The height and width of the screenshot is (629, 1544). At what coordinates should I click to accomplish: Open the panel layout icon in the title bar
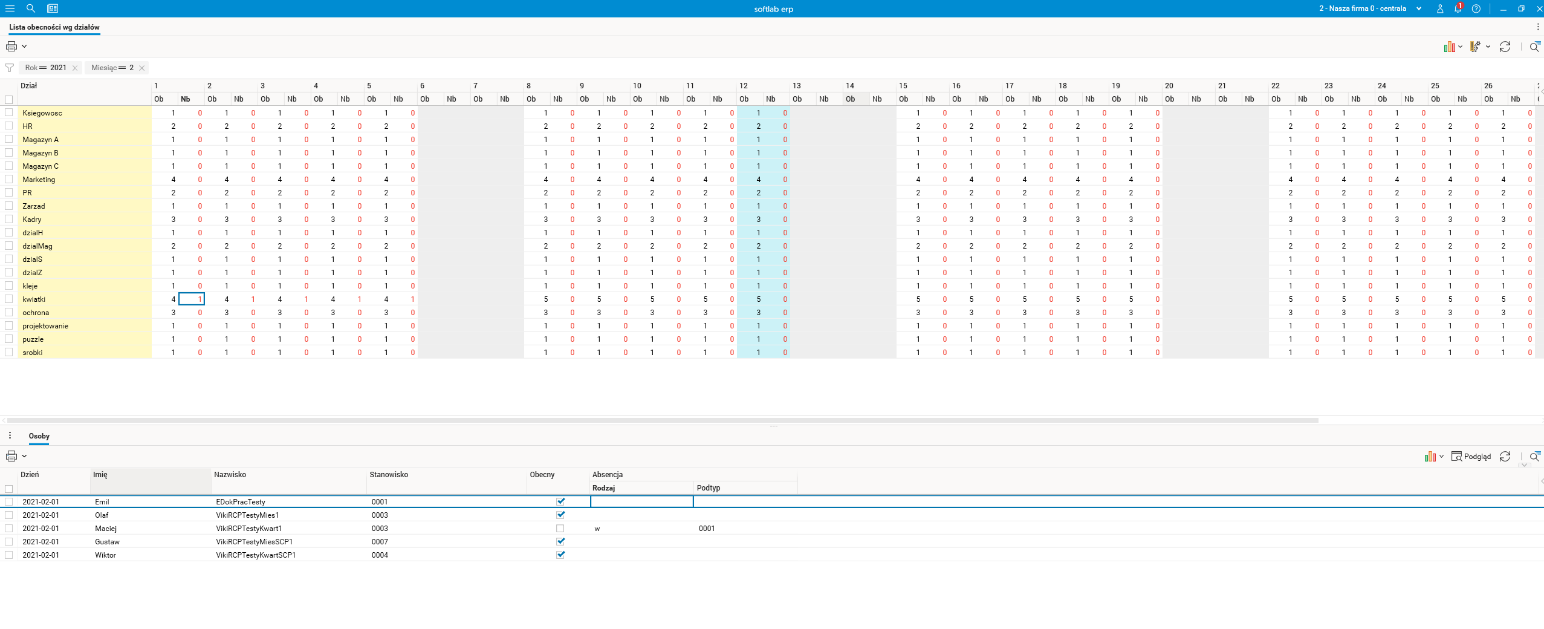click(52, 8)
